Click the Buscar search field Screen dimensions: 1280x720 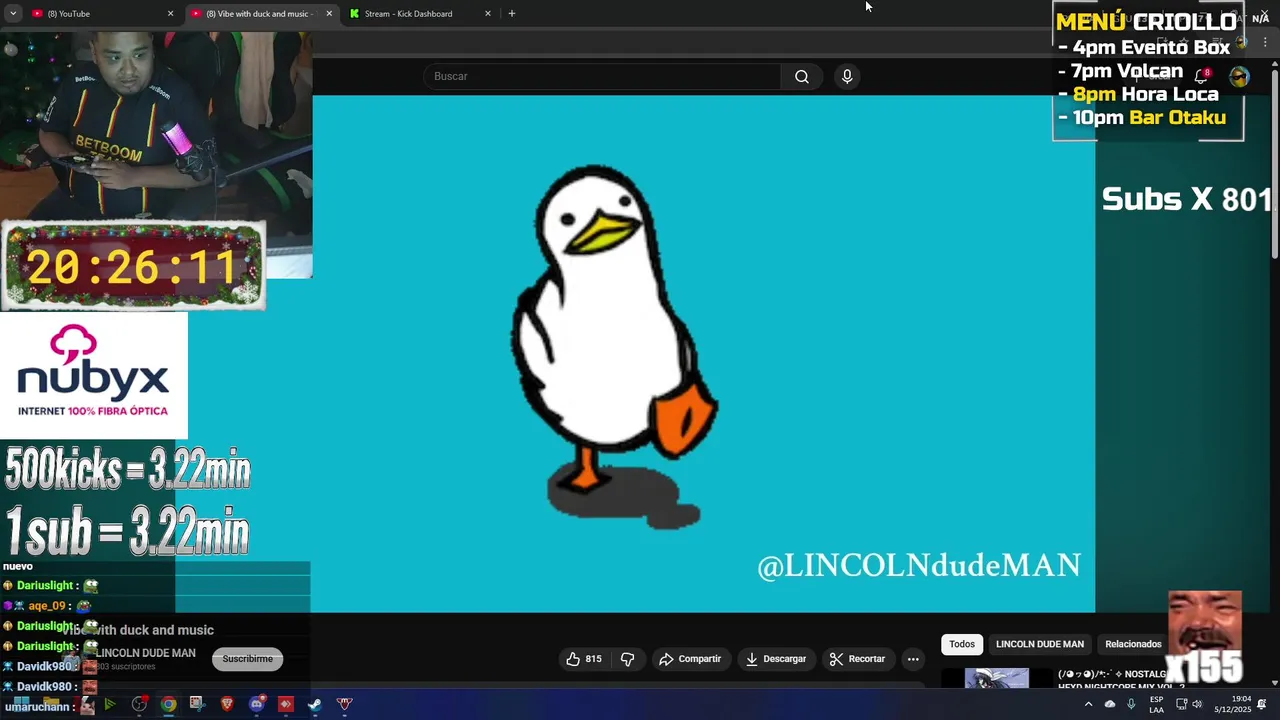[x=602, y=77]
